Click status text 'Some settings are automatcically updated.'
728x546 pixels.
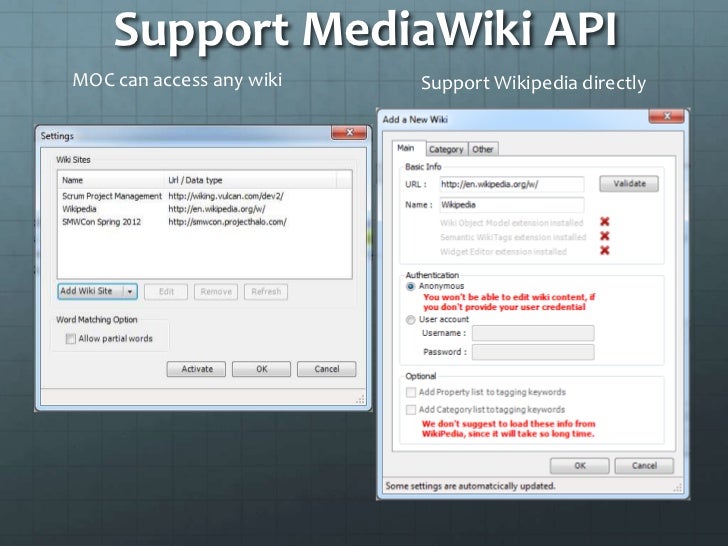coord(470,486)
